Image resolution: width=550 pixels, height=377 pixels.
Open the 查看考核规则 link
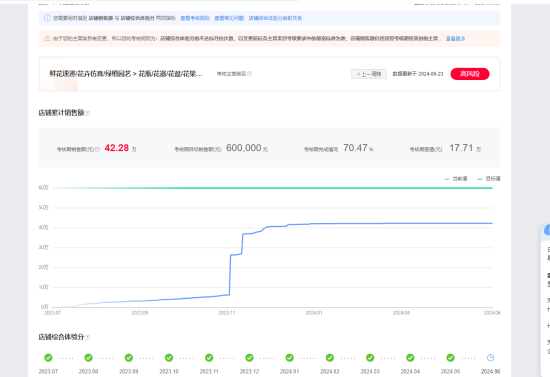195,18
